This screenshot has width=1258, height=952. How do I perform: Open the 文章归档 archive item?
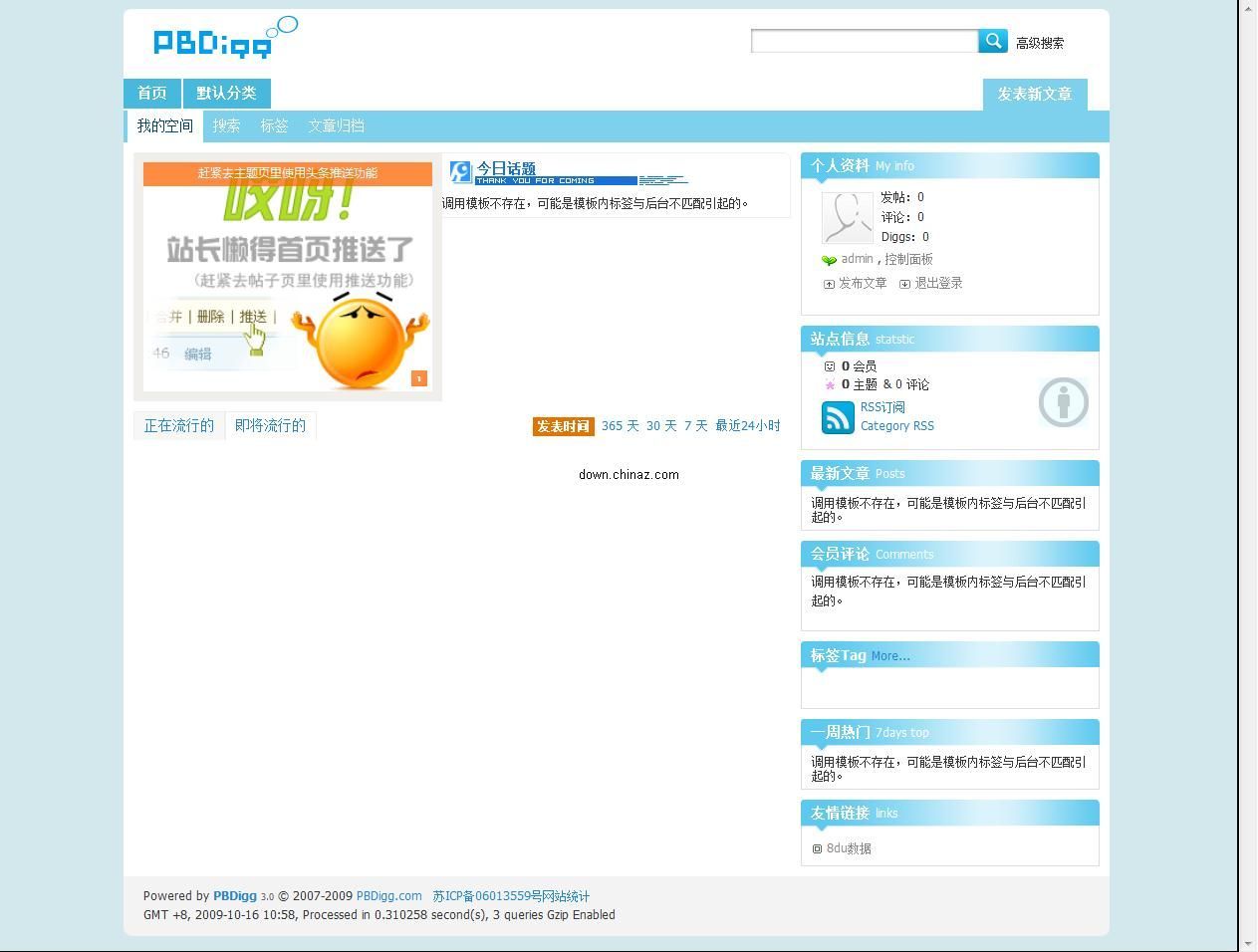[336, 126]
